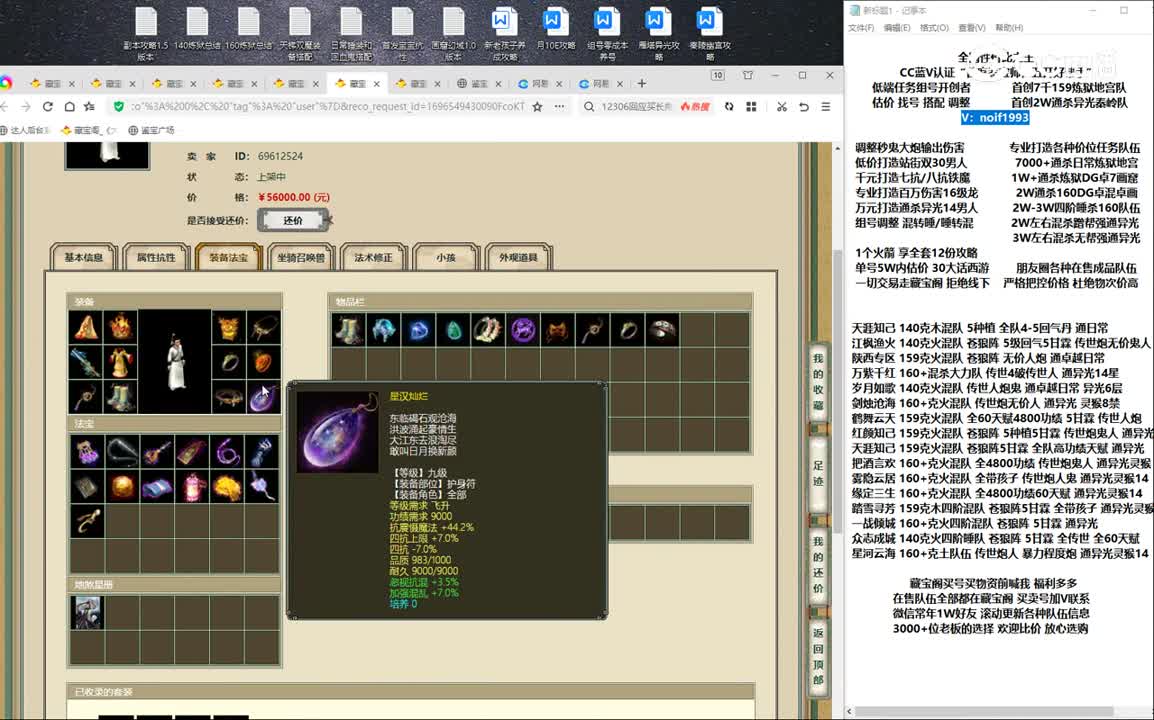The width and height of the screenshot is (1154, 720).
Task: Click the browser address bar URL
Action: [328, 107]
